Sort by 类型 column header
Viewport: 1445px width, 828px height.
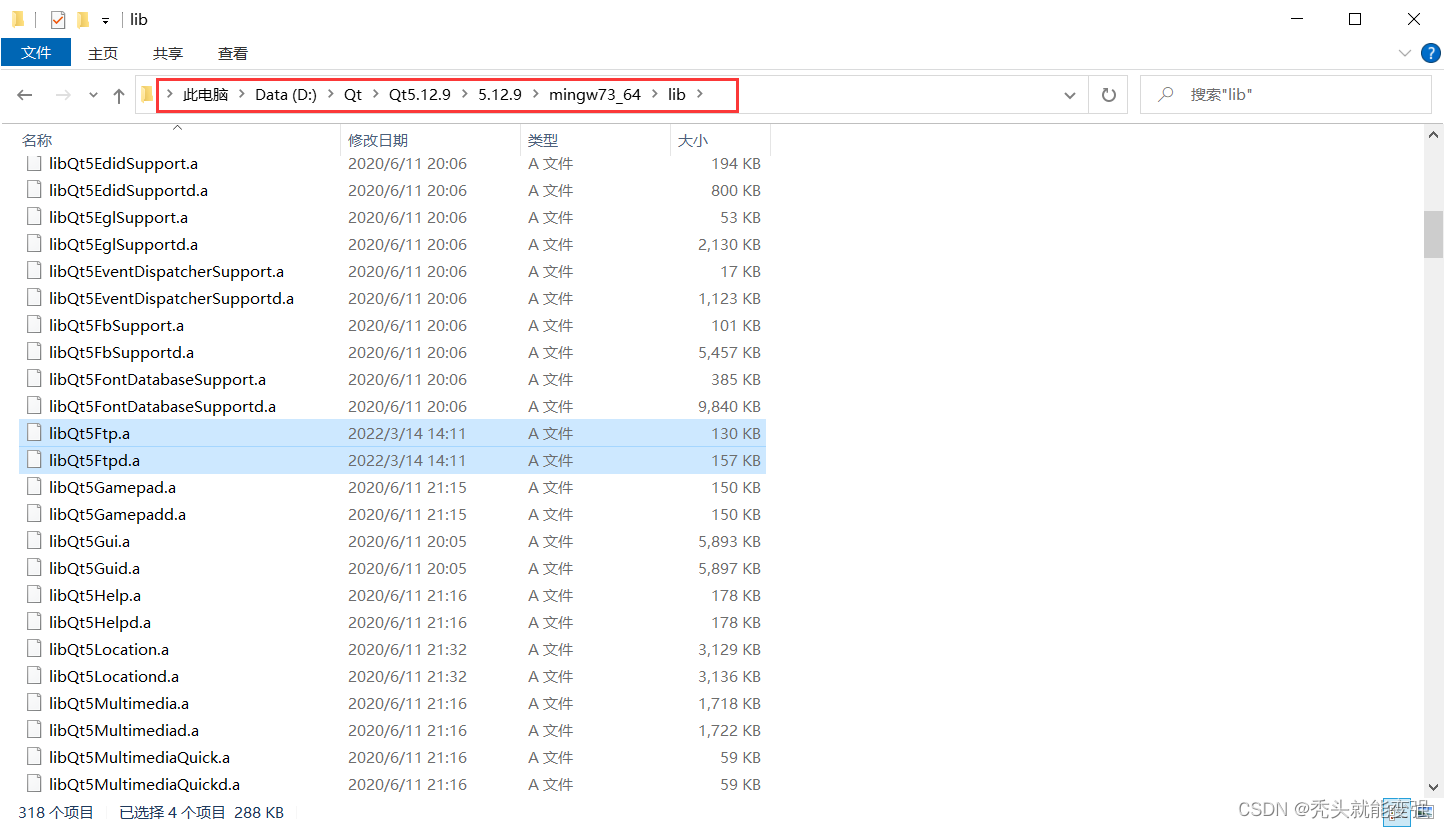click(x=595, y=141)
